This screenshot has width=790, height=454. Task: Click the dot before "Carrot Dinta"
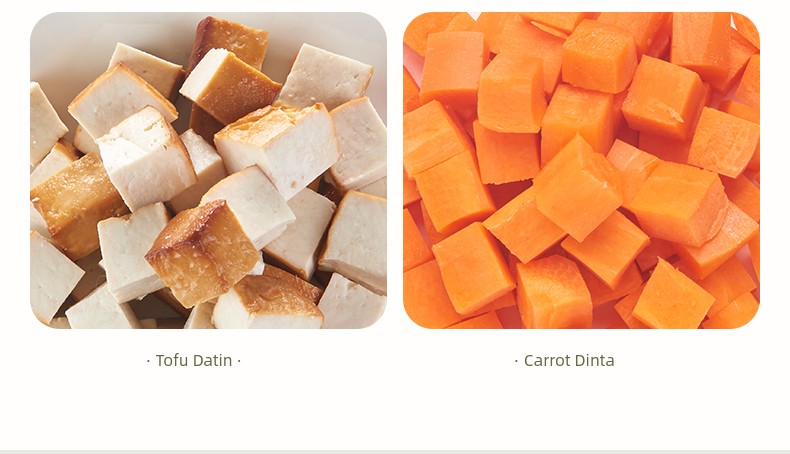pos(516,361)
